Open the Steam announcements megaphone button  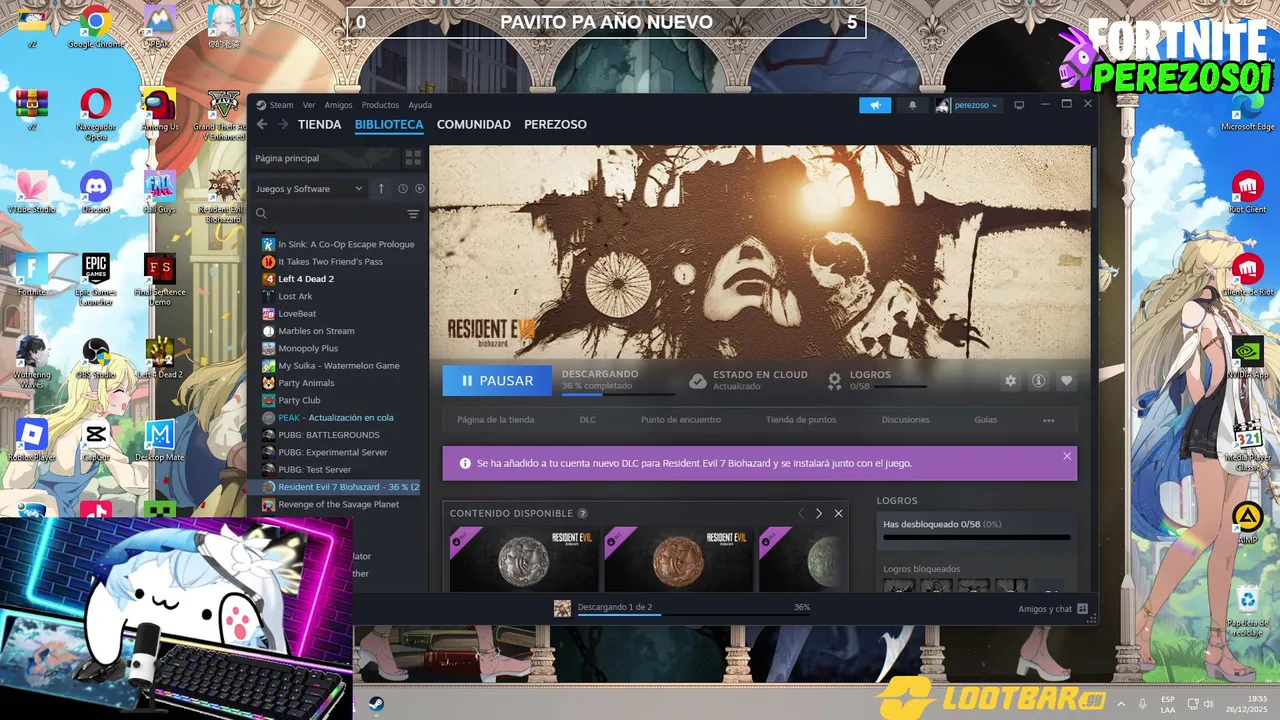point(875,105)
